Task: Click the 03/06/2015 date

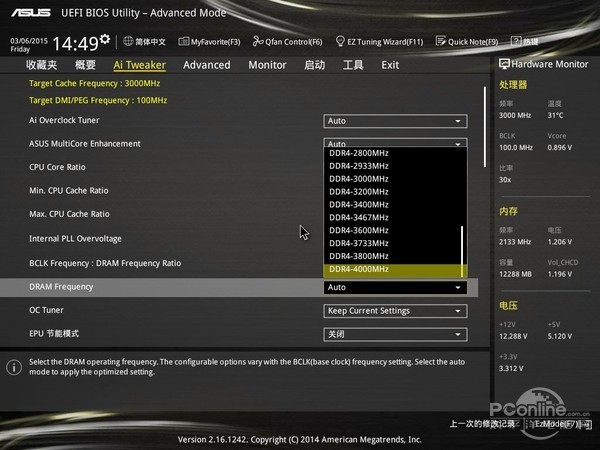Action: pos(29,41)
